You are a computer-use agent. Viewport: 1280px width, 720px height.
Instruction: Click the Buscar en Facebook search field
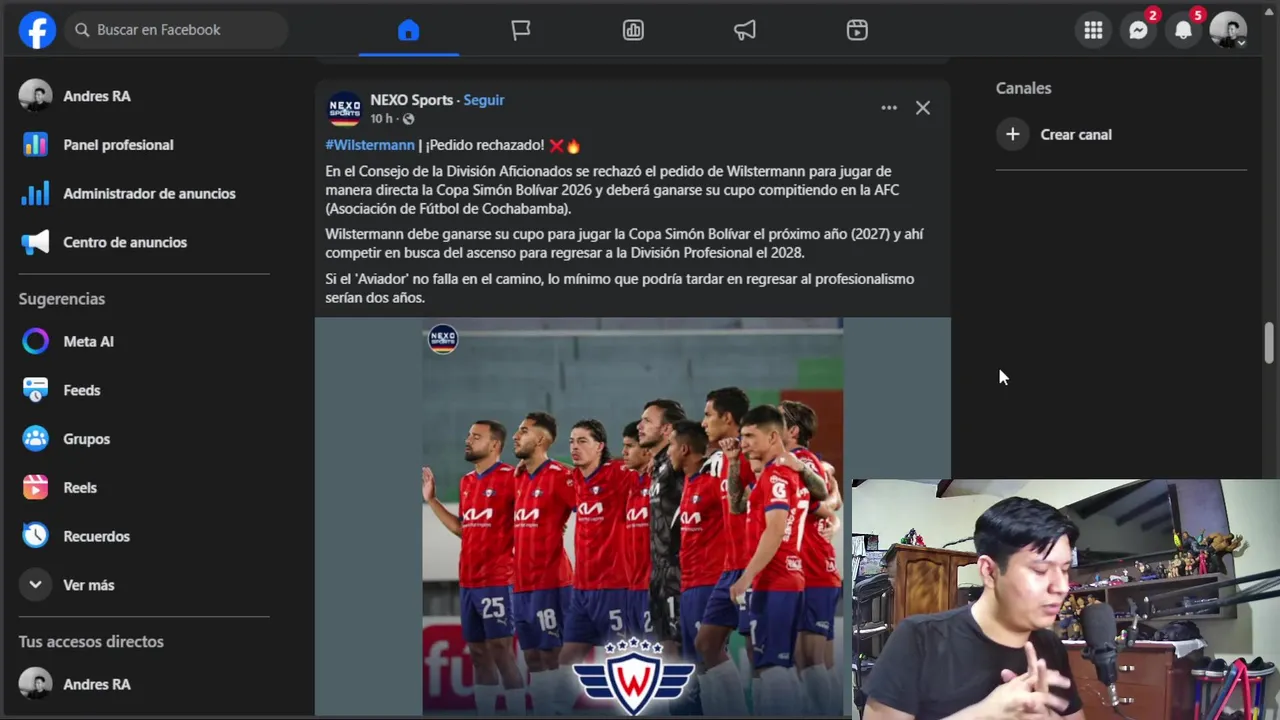pyautogui.click(x=177, y=30)
